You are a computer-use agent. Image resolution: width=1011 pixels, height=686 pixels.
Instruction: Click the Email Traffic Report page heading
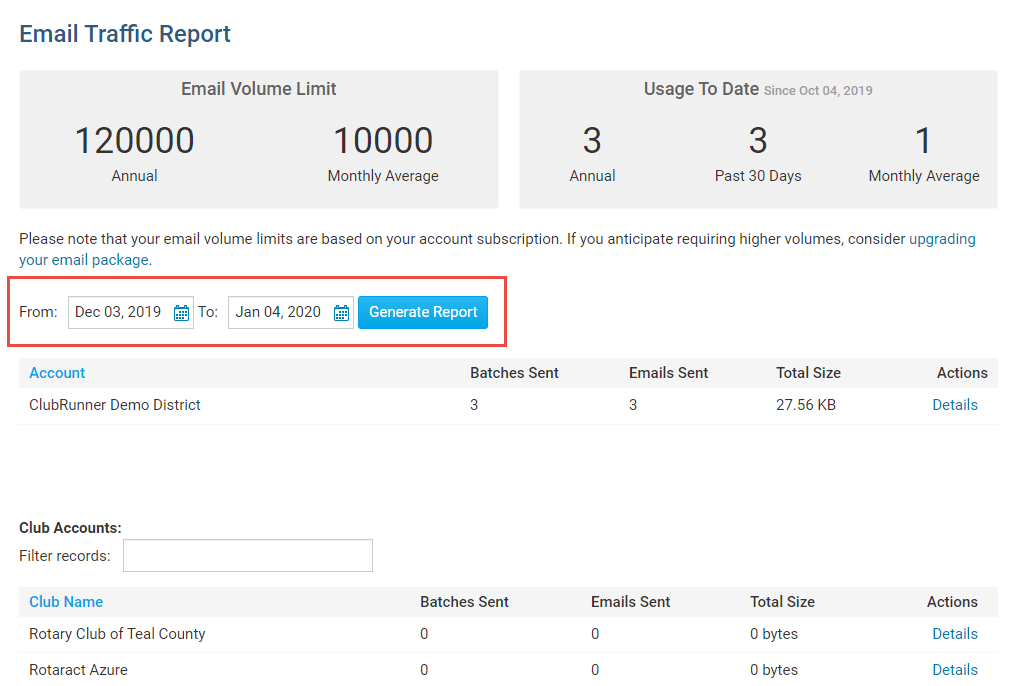pos(125,34)
